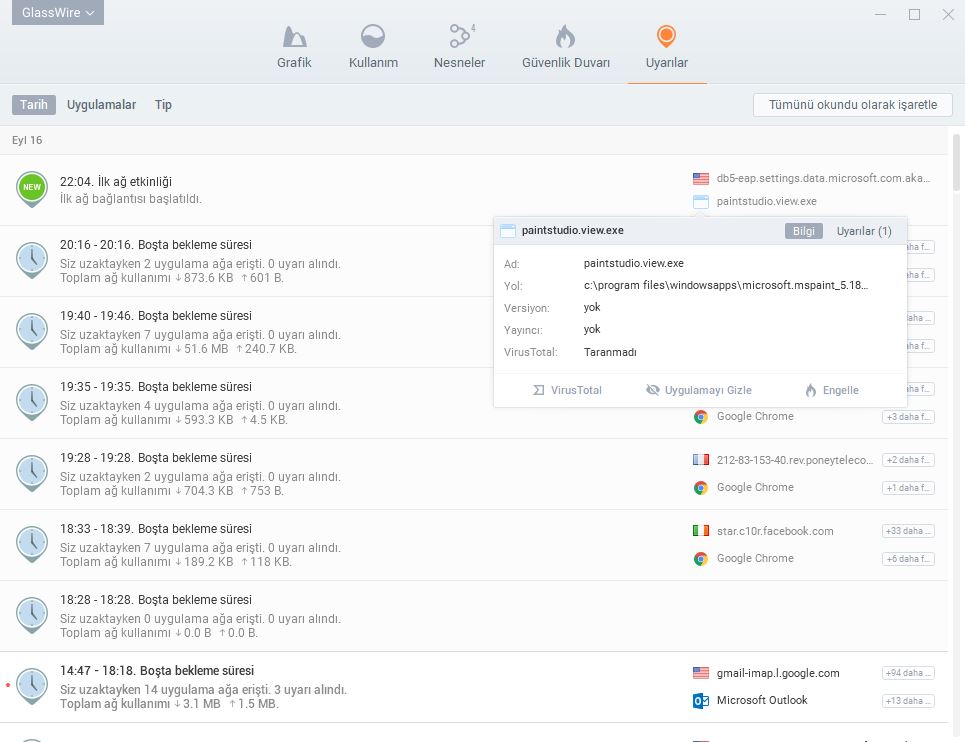Click the clock icon for 19:40 - 19:46 alert
This screenshot has height=742, width=965.
32,330
